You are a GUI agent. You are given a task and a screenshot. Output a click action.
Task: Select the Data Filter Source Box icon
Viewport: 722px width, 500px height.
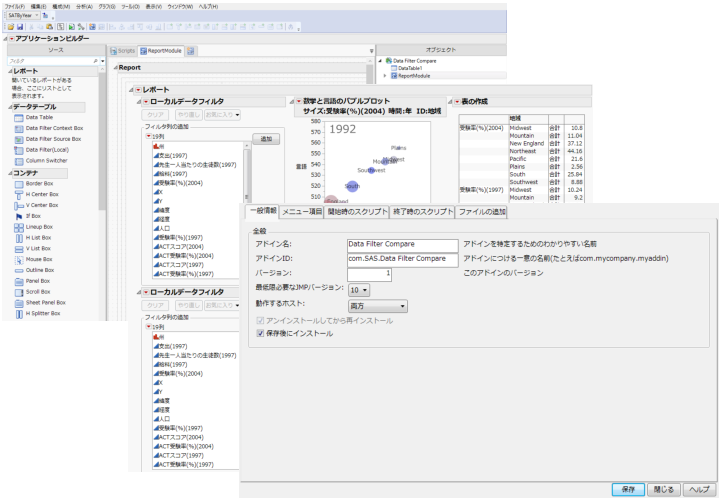point(19,140)
